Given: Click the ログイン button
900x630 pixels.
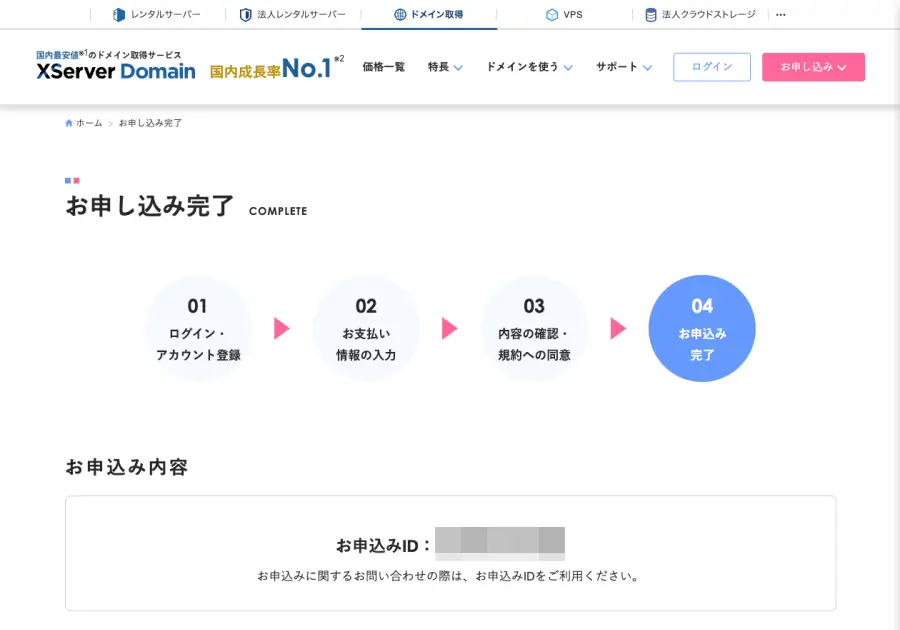Looking at the screenshot, I should 711,66.
